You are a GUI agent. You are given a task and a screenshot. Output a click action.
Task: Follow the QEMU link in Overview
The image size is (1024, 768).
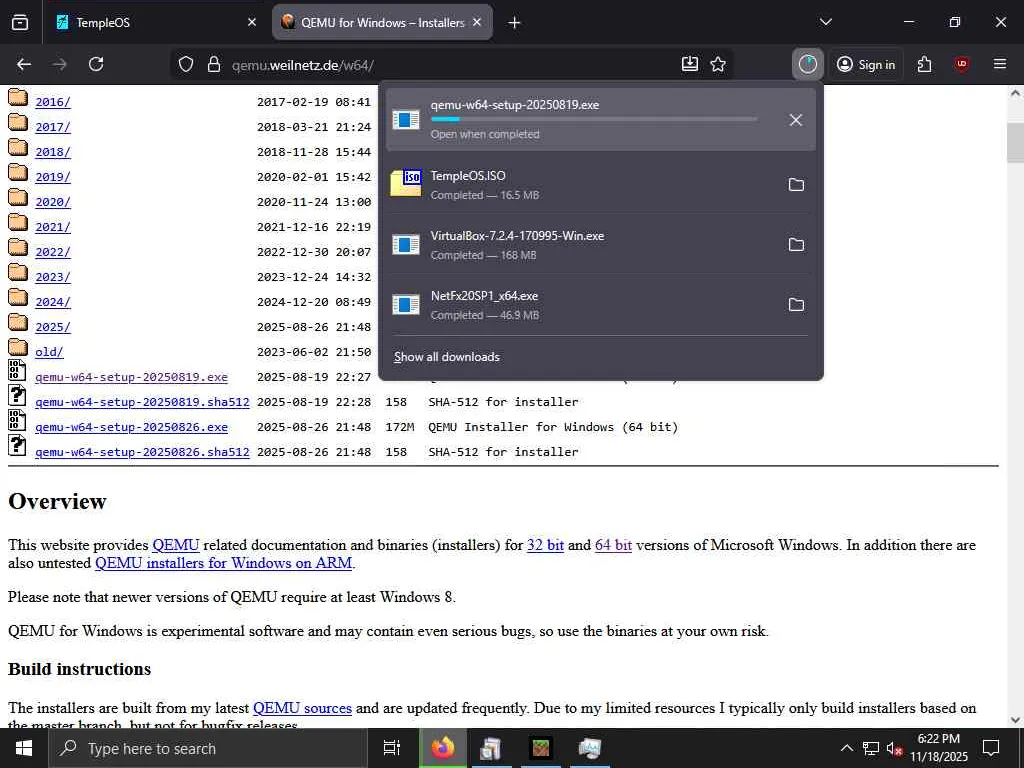(x=176, y=545)
